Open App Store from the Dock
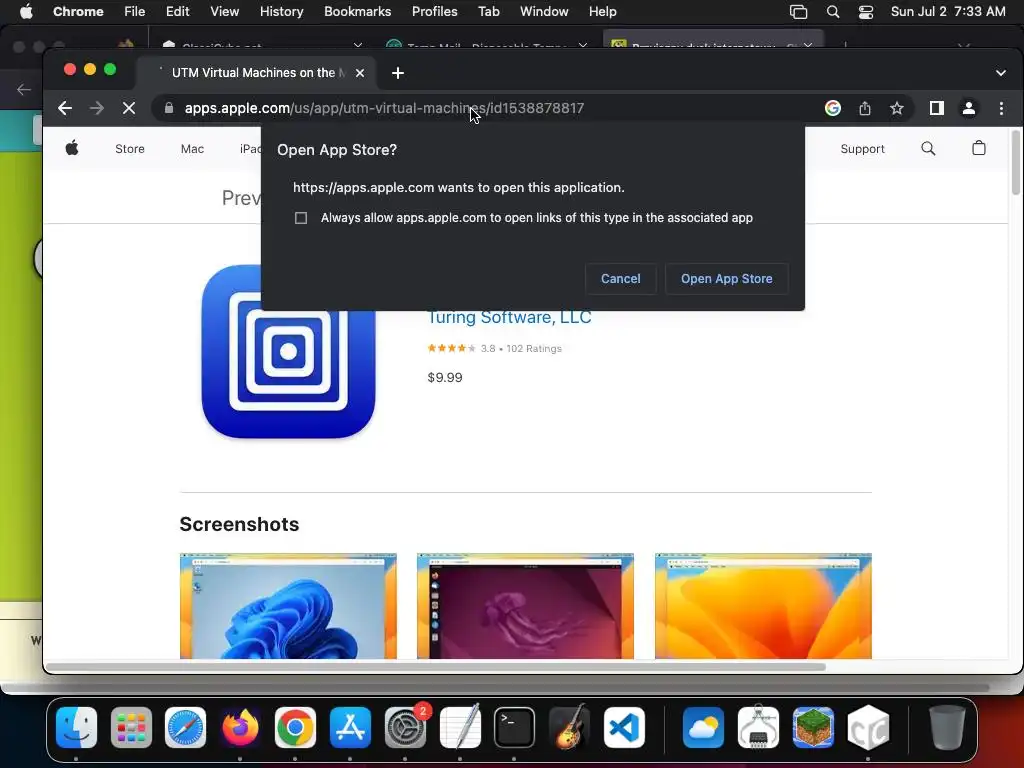1024x768 pixels. click(x=350, y=727)
